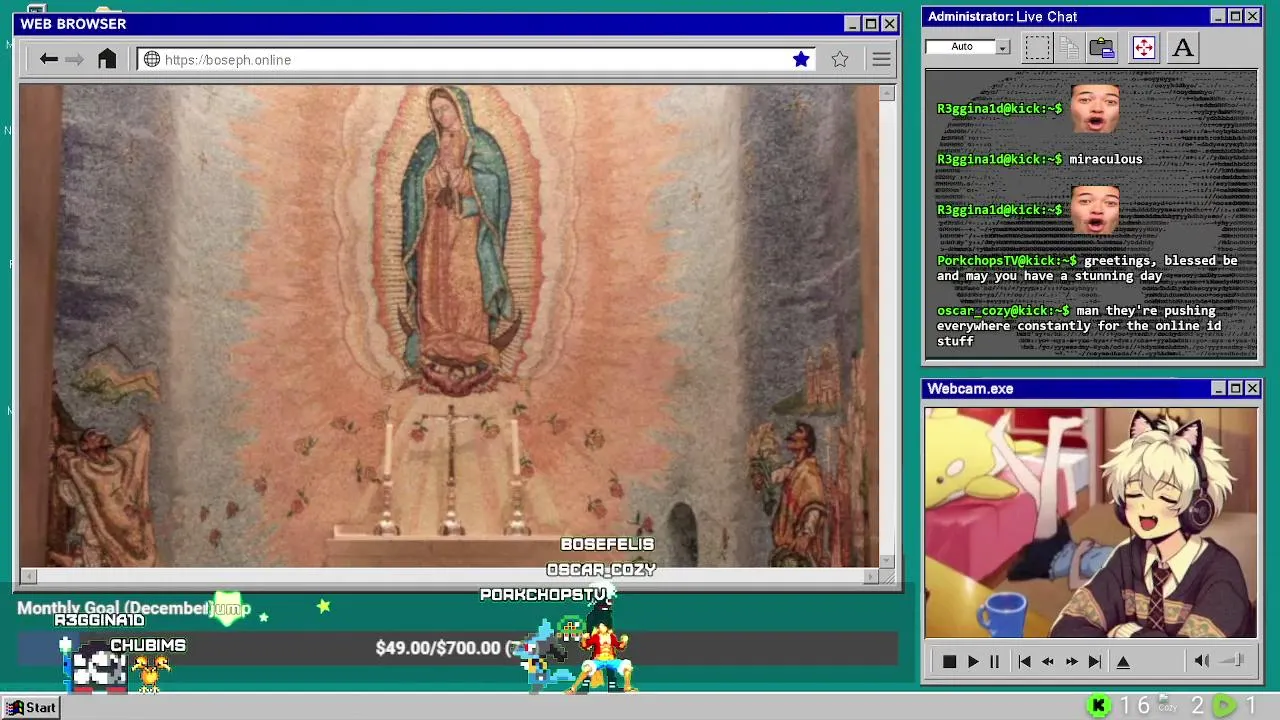Pause the Webcam.exe video
The height and width of the screenshot is (720, 1280).
pos(994,661)
